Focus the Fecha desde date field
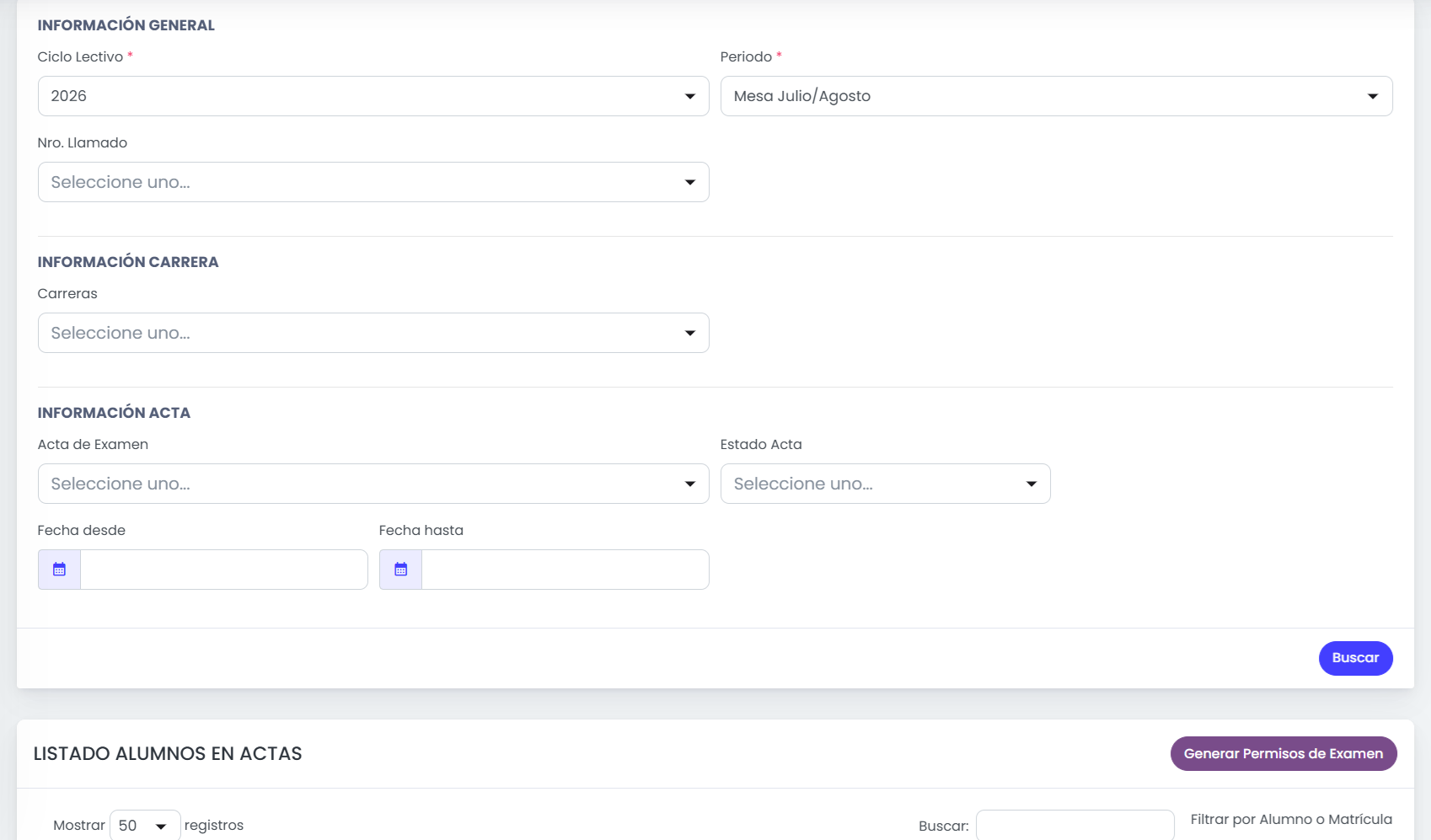Viewport: 1431px width, 840px height. coord(224,570)
